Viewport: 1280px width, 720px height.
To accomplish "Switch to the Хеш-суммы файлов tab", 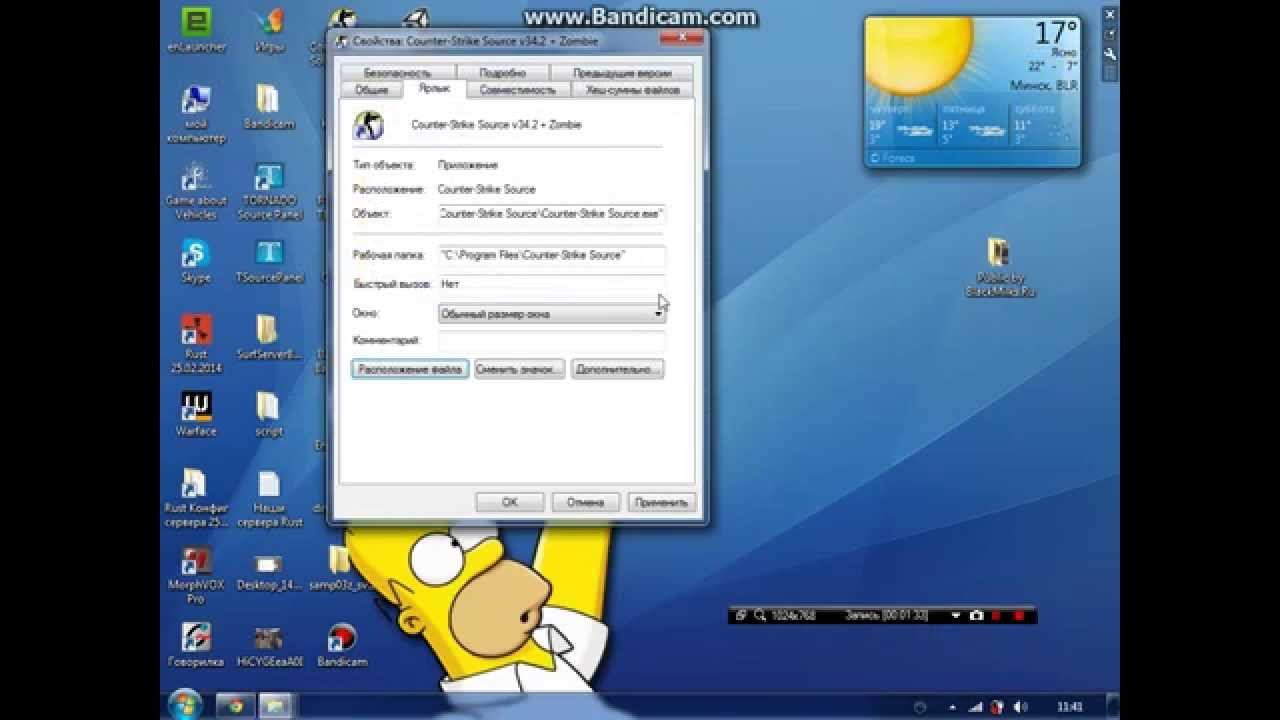I will coord(632,89).
